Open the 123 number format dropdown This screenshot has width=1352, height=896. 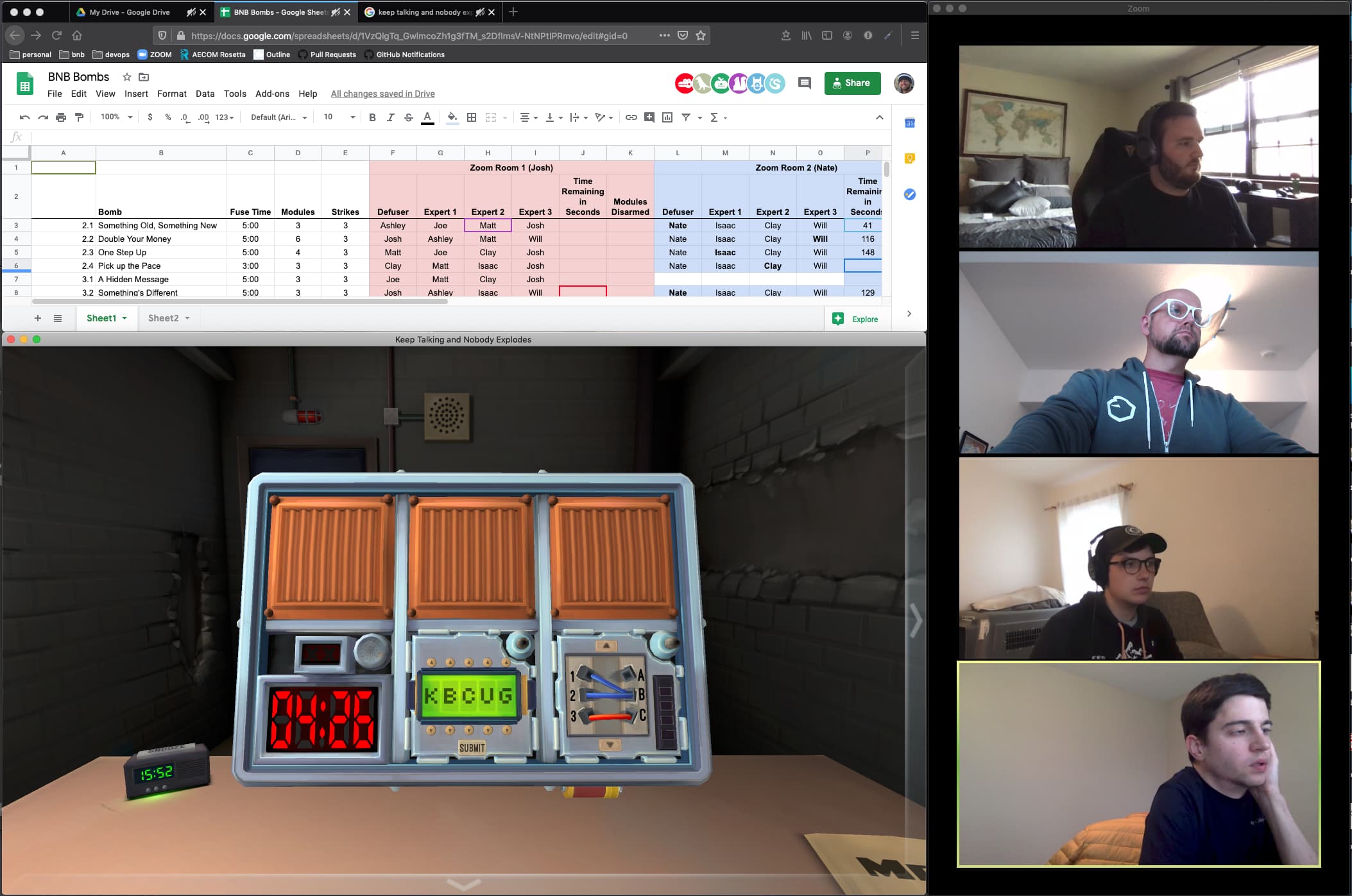(x=224, y=117)
